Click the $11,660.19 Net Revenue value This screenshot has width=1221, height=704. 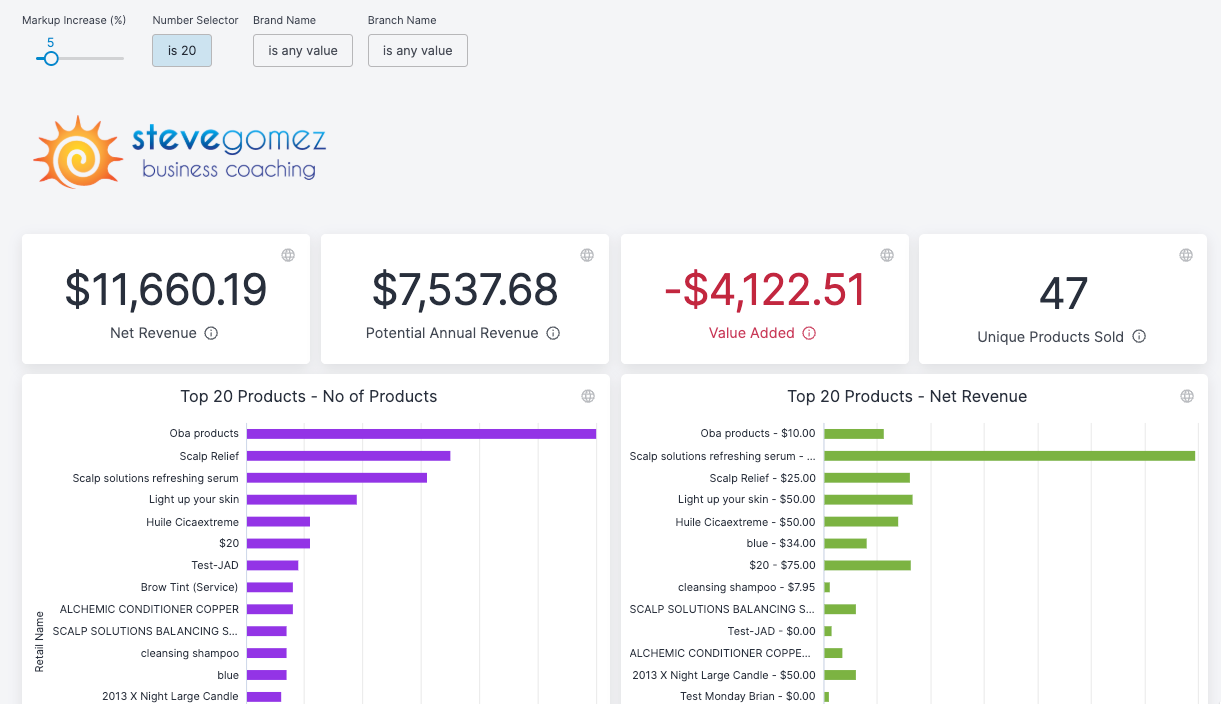(166, 290)
